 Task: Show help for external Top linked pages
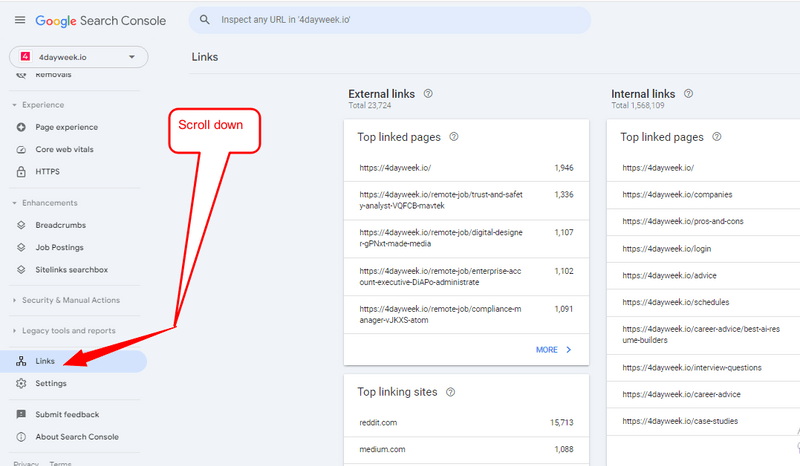click(454, 137)
